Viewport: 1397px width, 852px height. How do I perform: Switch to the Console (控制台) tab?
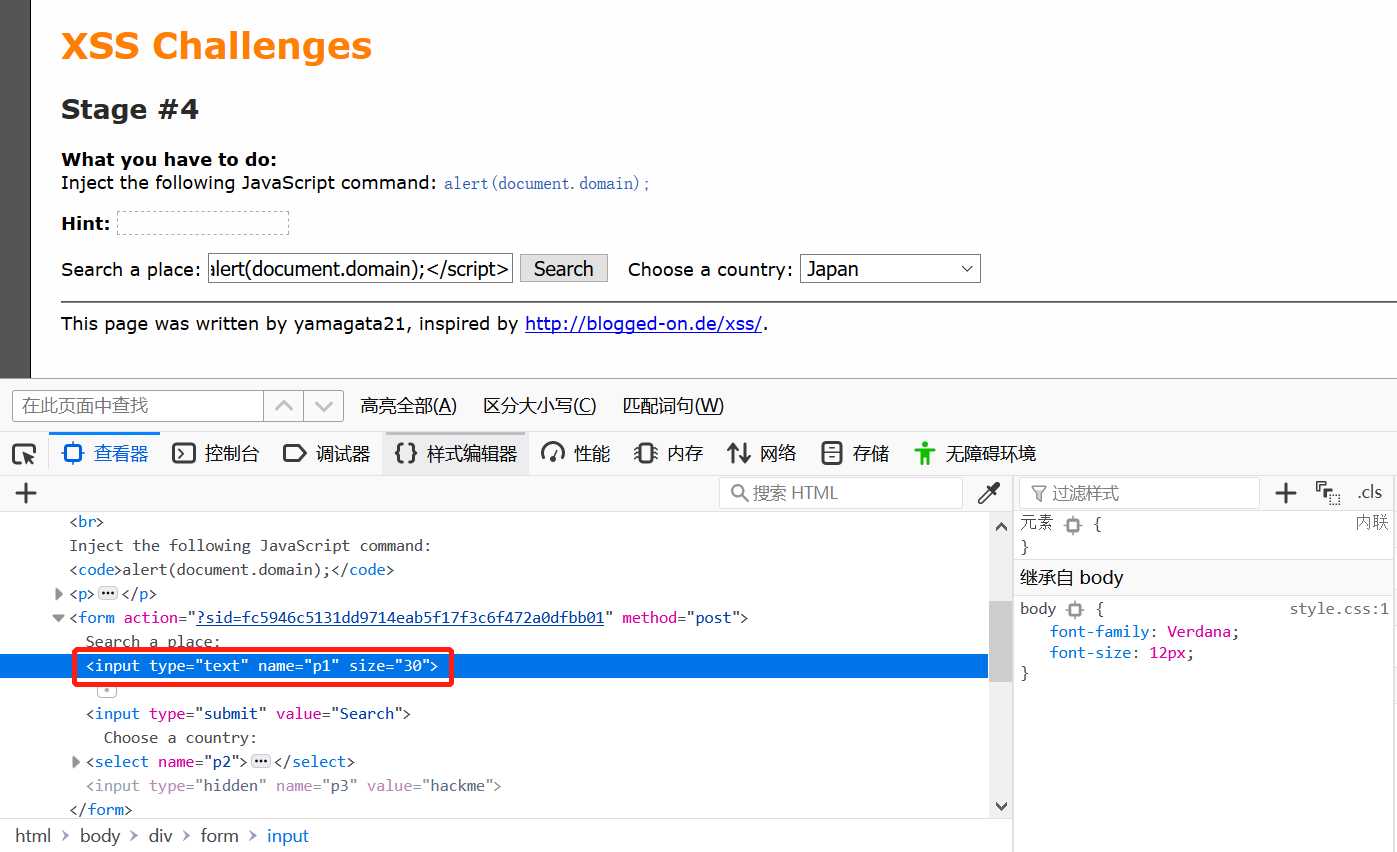pos(215,454)
